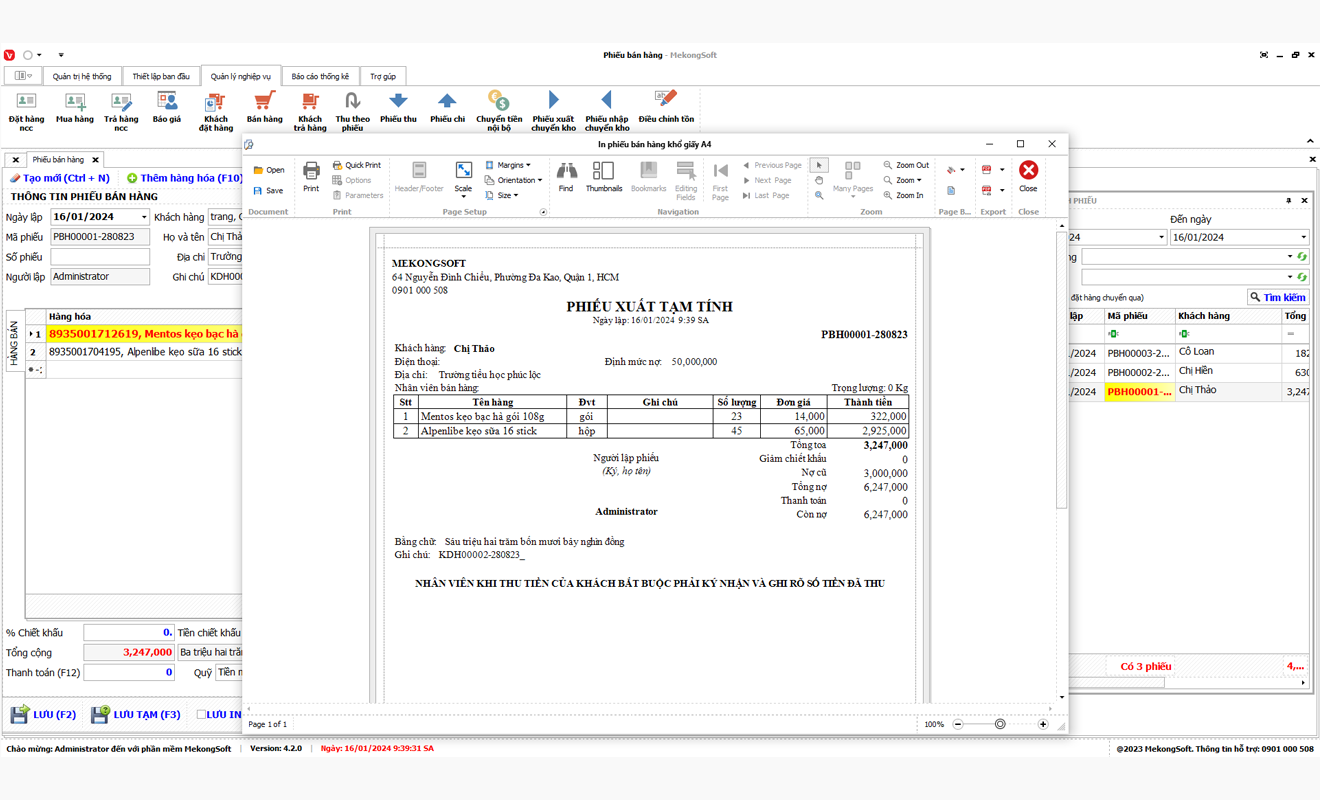Open Phiếu chi payment voucher
The width and height of the screenshot is (1320, 800).
[x=447, y=108]
